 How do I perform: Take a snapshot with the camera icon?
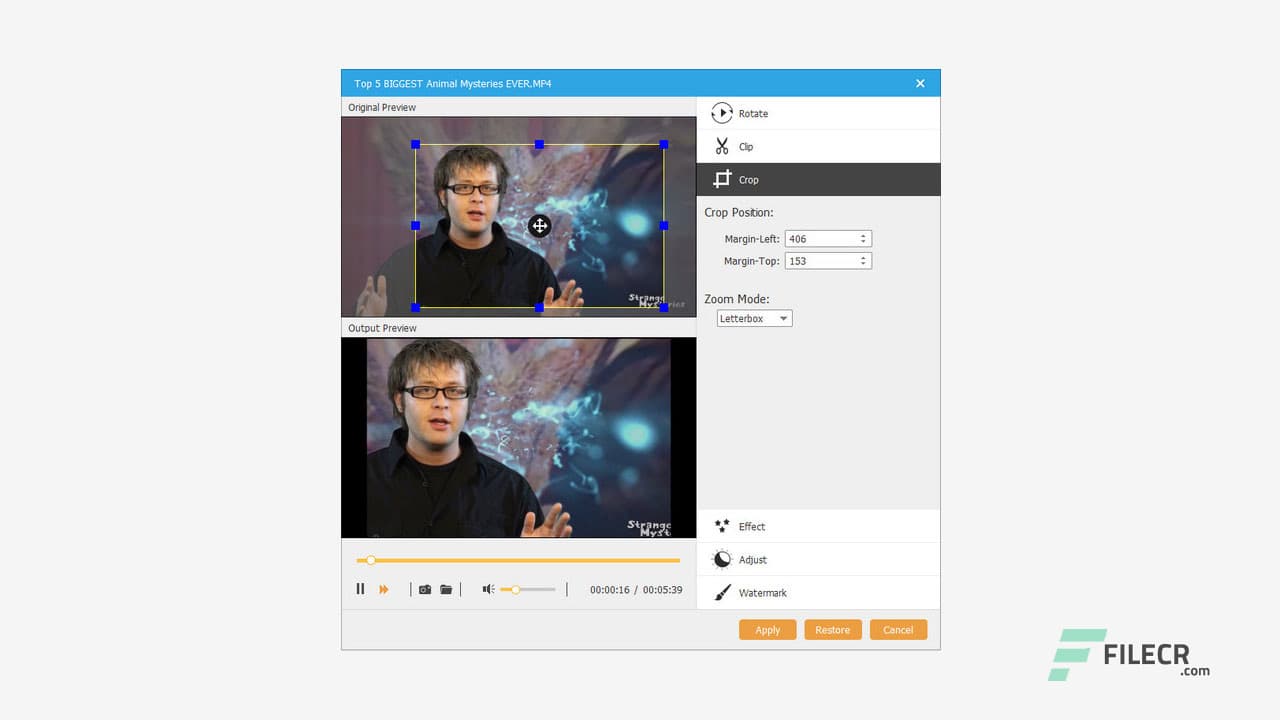pyautogui.click(x=426, y=589)
